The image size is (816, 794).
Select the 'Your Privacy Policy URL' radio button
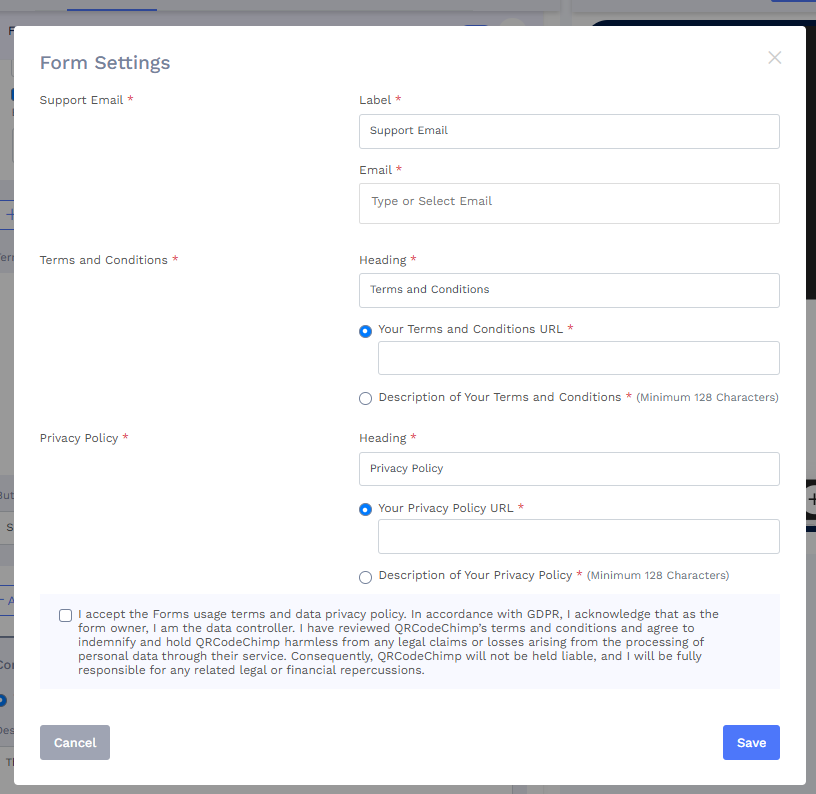(365, 509)
